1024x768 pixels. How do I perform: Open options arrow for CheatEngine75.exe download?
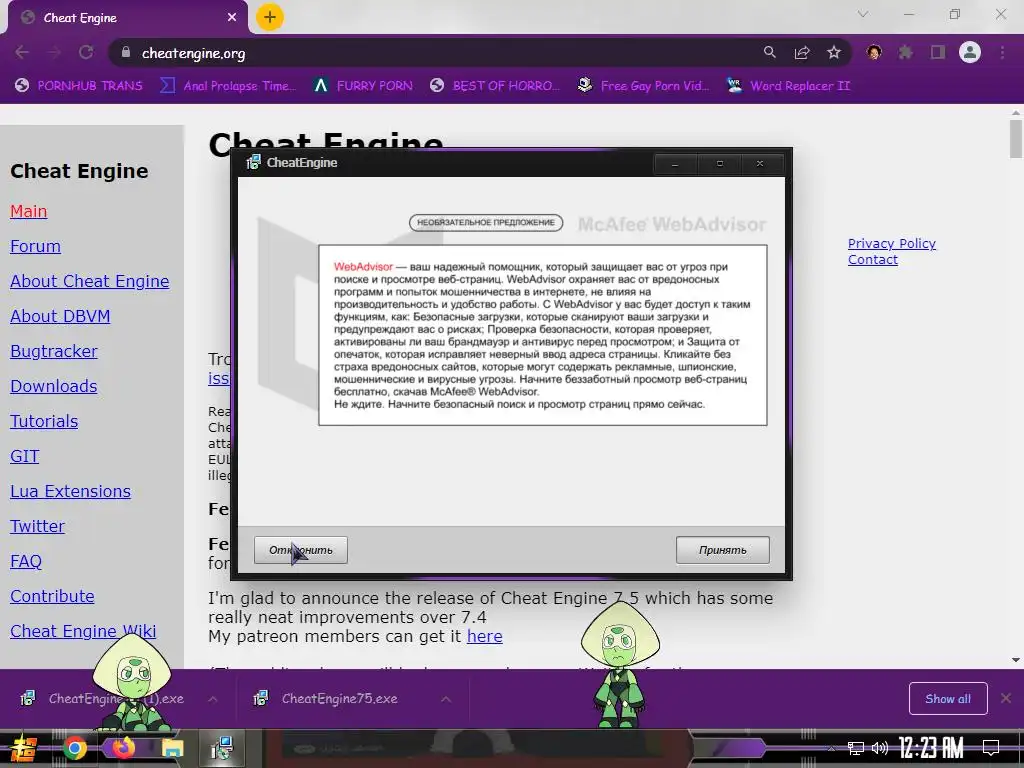pyautogui.click(x=446, y=699)
